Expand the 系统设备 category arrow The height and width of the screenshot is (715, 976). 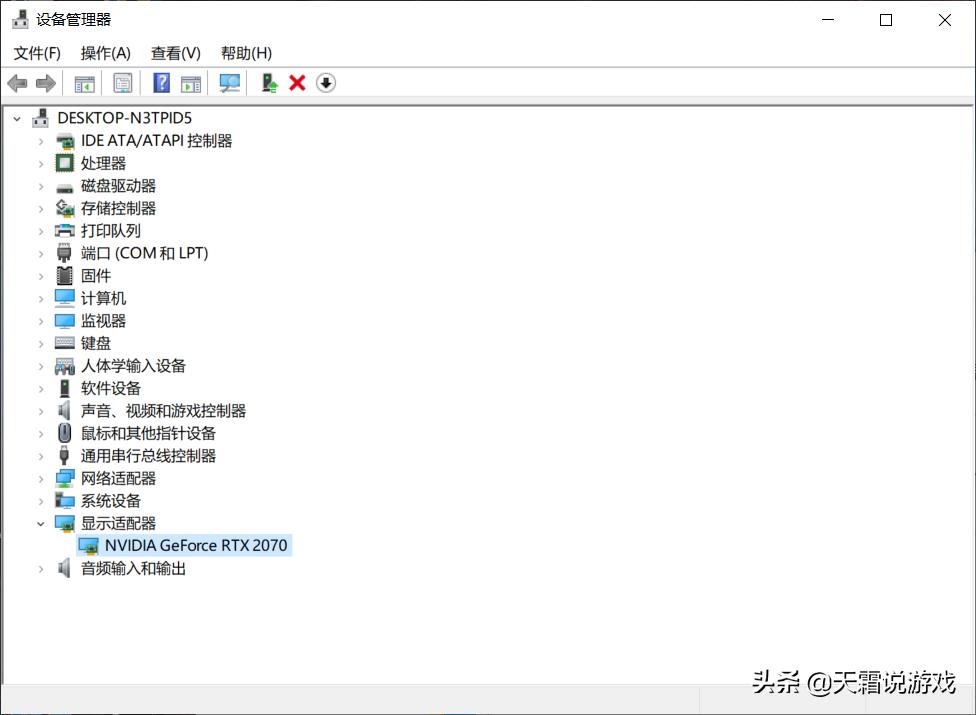click(x=41, y=501)
